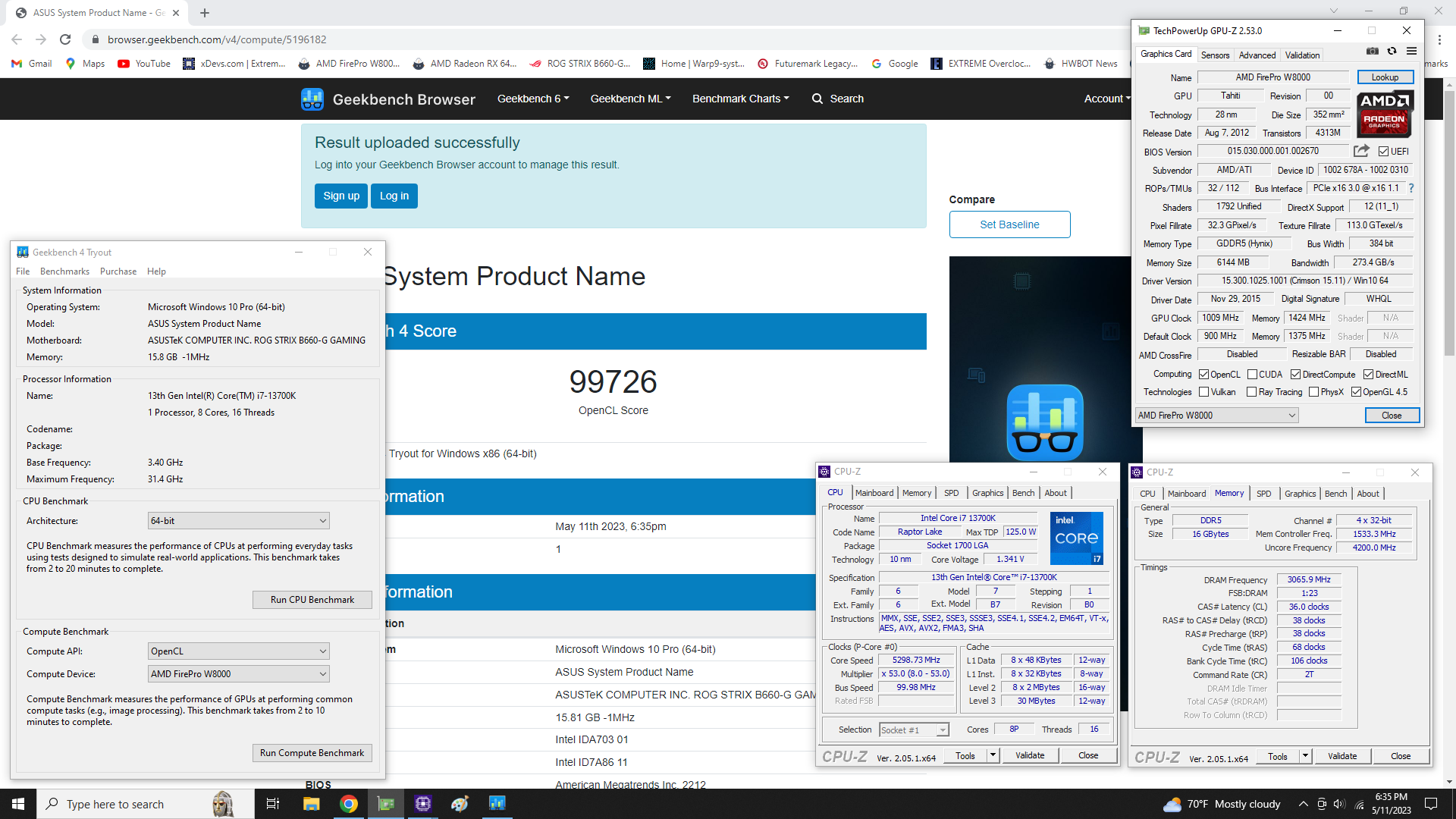
Task: Click the Search magnifier in Geekbench navbar
Action: tap(817, 99)
